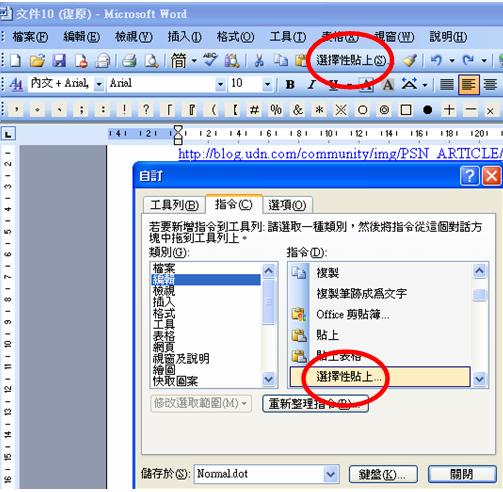Toggle the distributed alignment icon

pos(447,84)
